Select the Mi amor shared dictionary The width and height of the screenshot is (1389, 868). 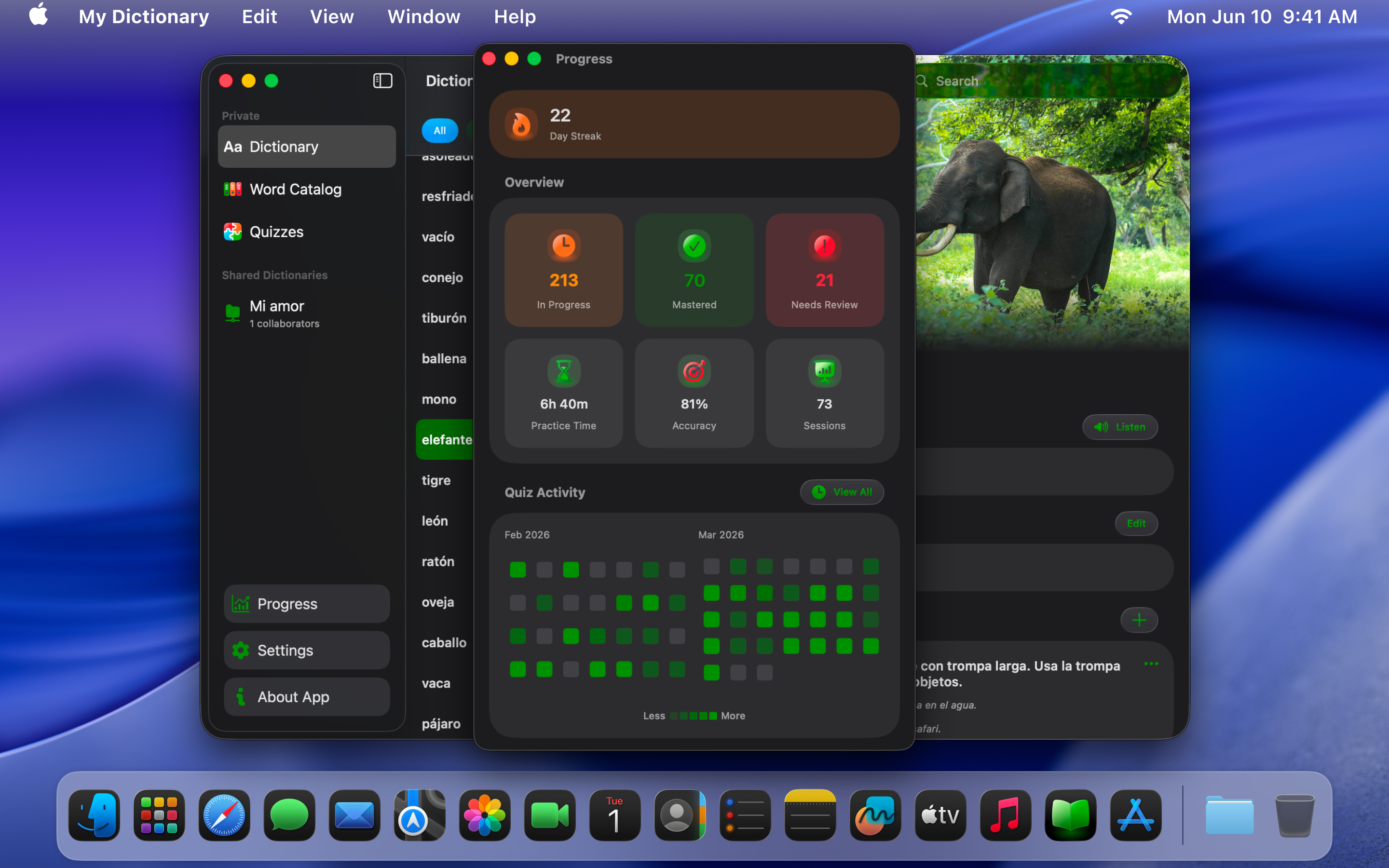[307, 313]
